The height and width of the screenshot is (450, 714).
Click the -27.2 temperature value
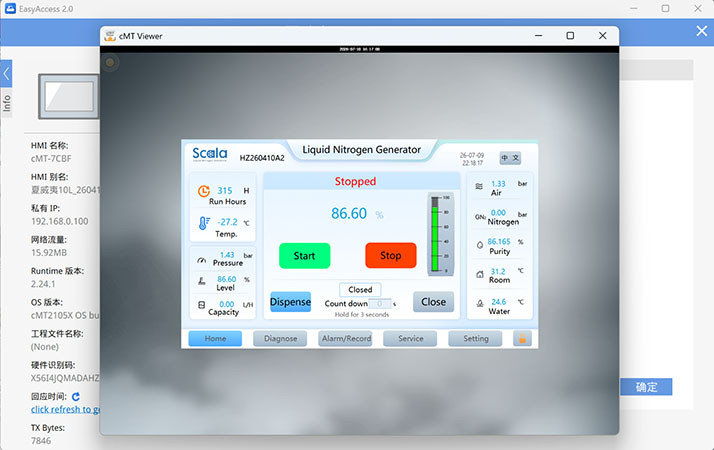pos(227,222)
